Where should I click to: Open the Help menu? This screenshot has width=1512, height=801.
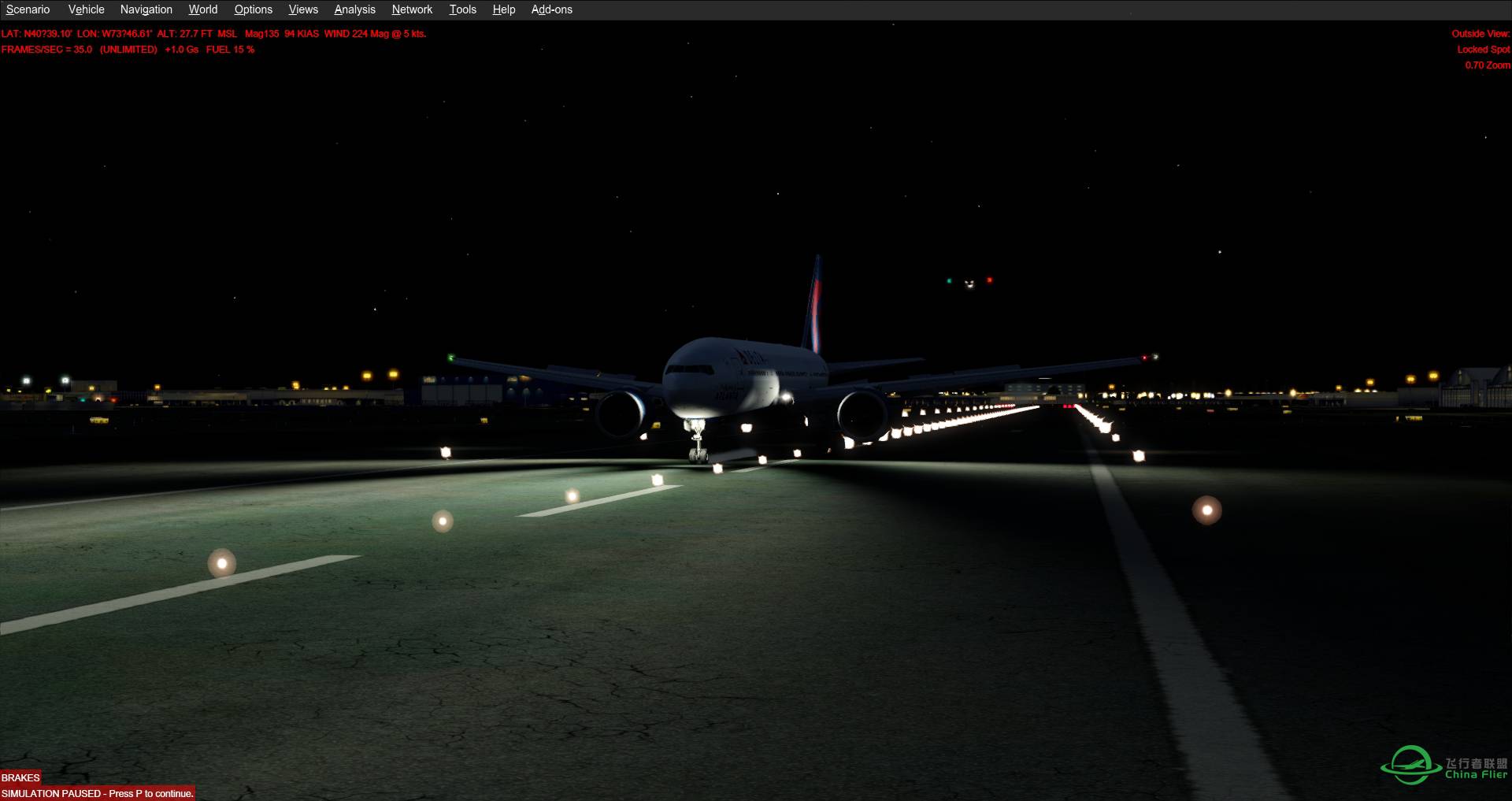tap(503, 9)
